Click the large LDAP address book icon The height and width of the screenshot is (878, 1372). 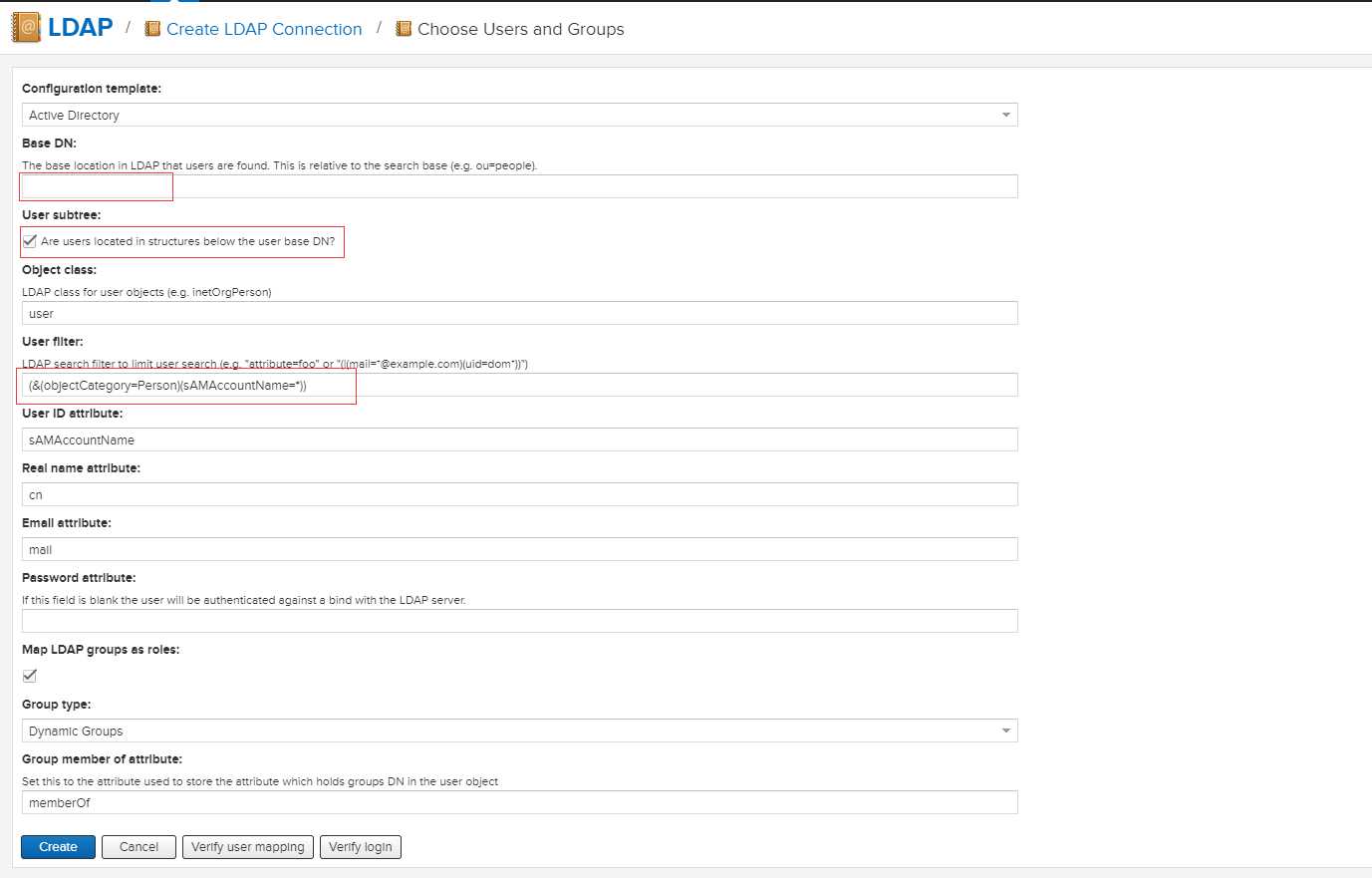[x=26, y=27]
